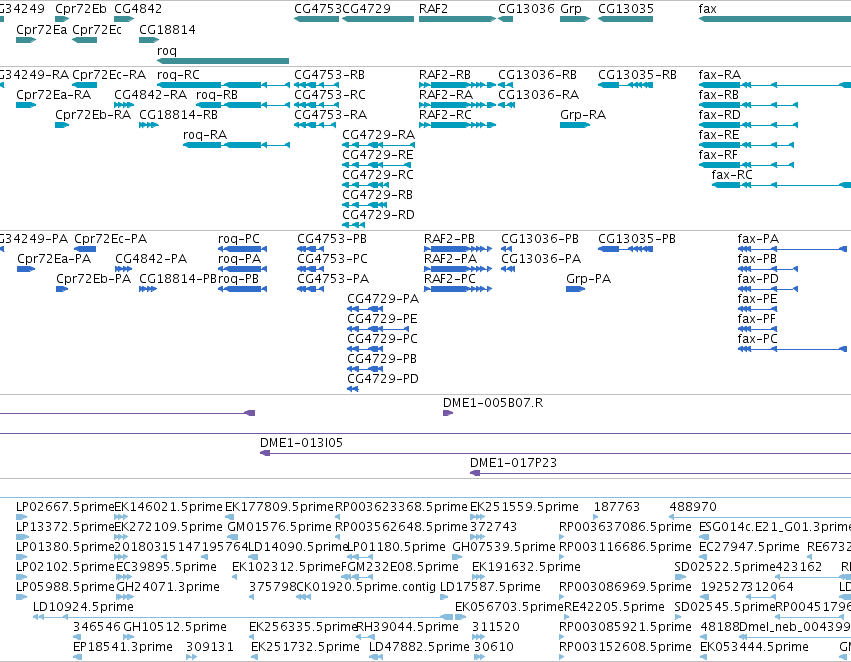Click protein roq-PB label
The height and width of the screenshot is (662, 851).
point(238,279)
